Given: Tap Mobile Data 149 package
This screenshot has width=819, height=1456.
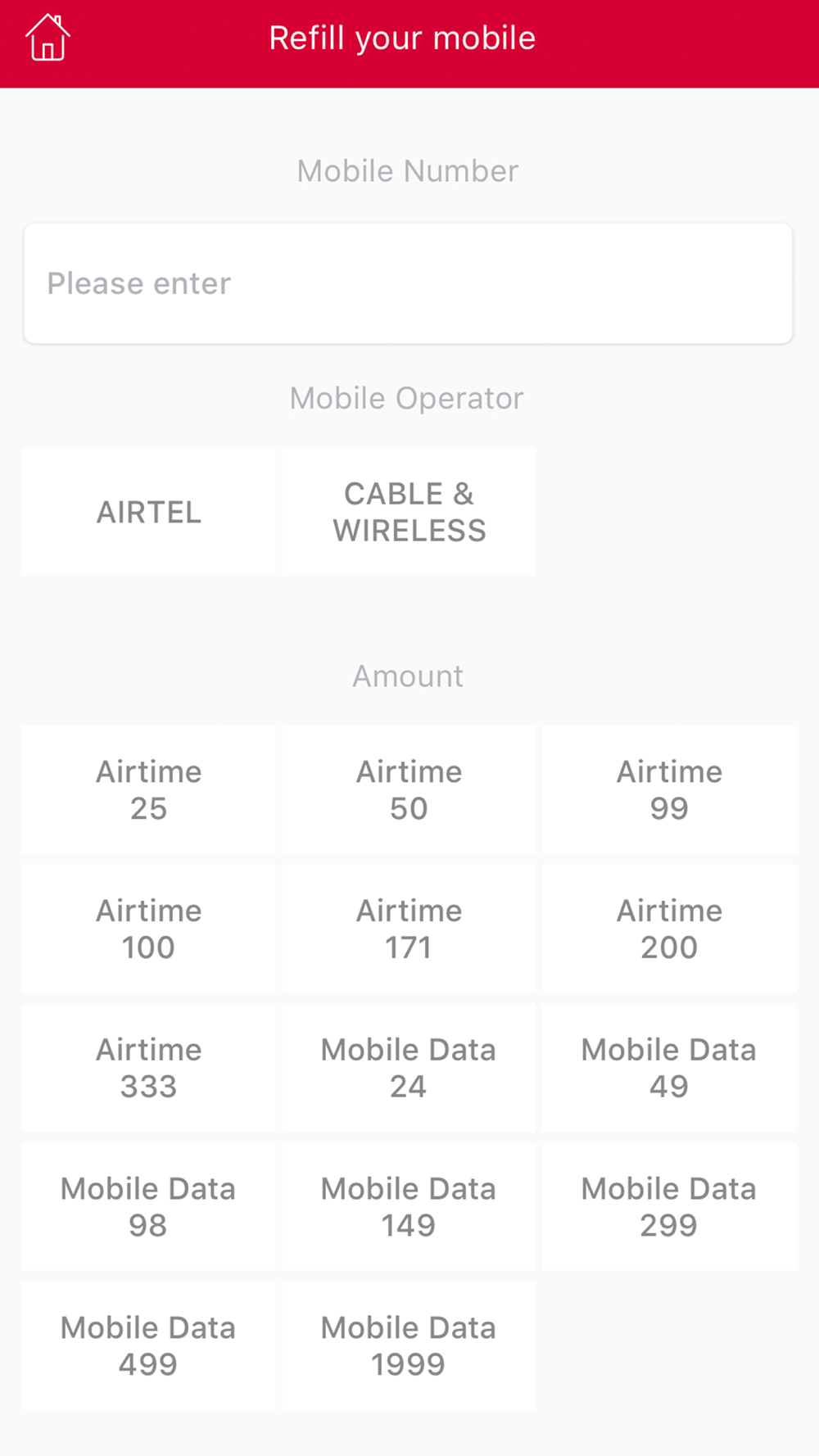Looking at the screenshot, I should (x=409, y=1206).
